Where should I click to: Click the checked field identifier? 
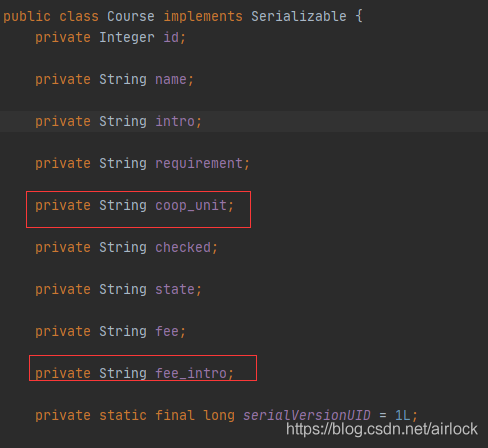pos(183,247)
